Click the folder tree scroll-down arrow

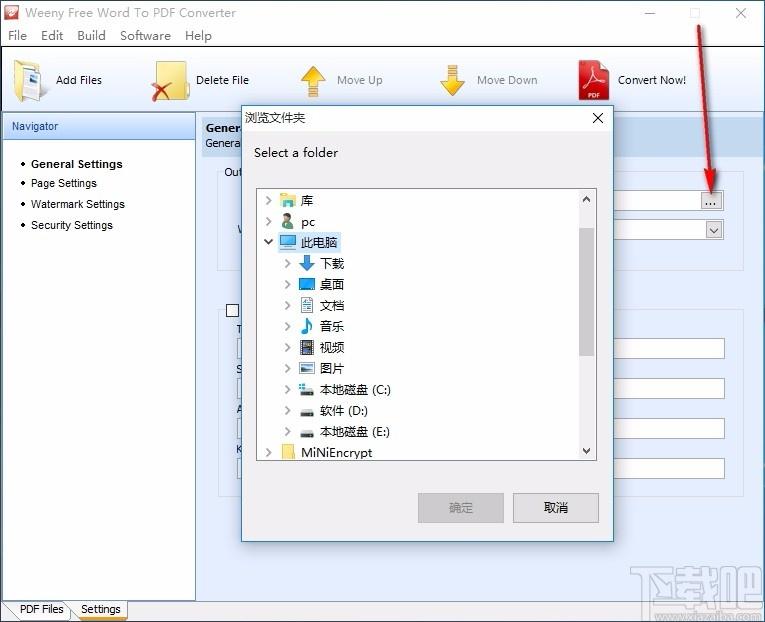point(586,451)
